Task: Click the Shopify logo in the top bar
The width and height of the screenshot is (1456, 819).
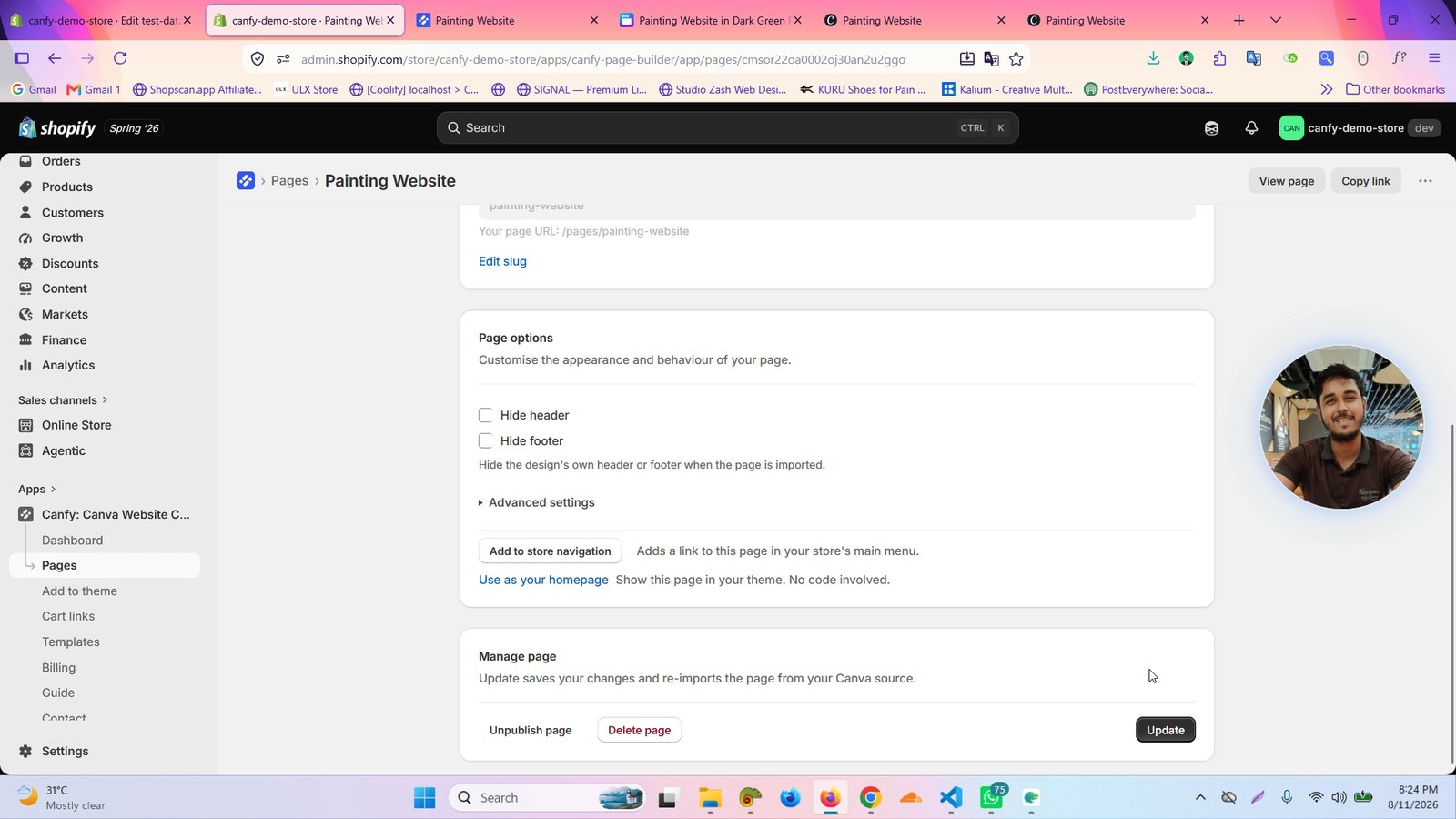Action: click(x=56, y=128)
